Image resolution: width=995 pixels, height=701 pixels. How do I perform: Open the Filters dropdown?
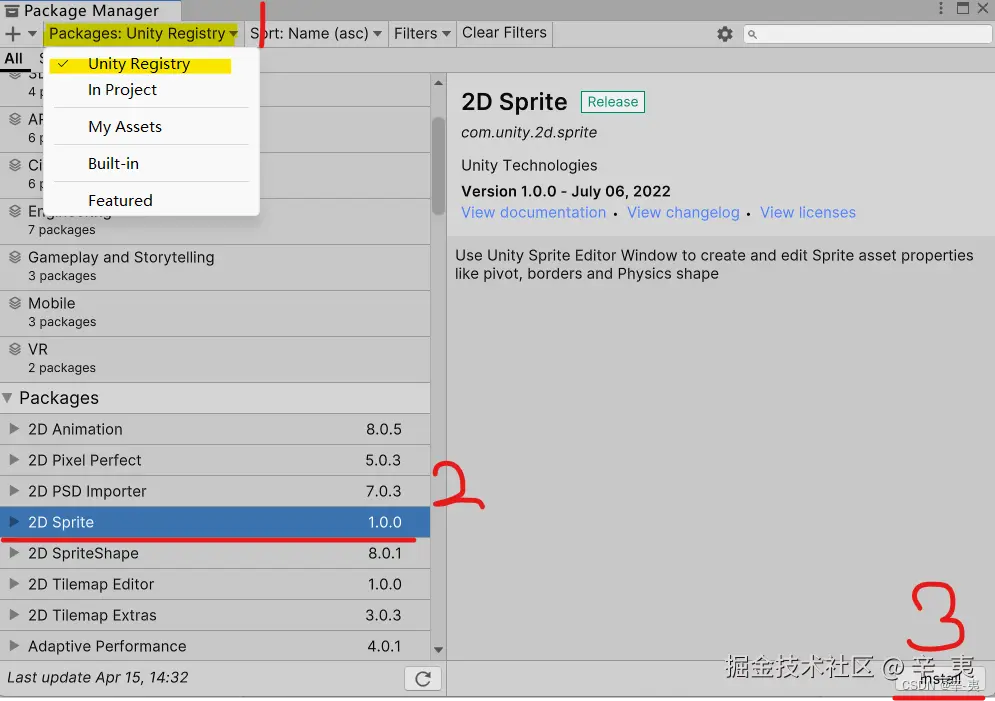[x=421, y=34]
